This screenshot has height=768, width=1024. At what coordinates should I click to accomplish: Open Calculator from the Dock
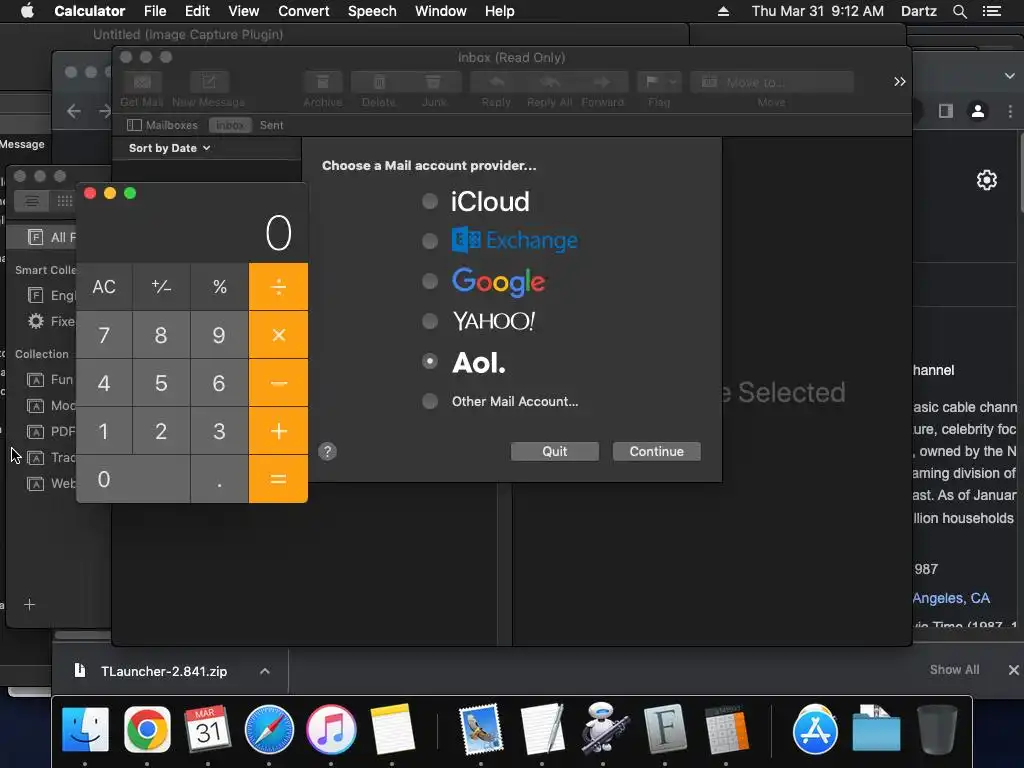[726, 729]
